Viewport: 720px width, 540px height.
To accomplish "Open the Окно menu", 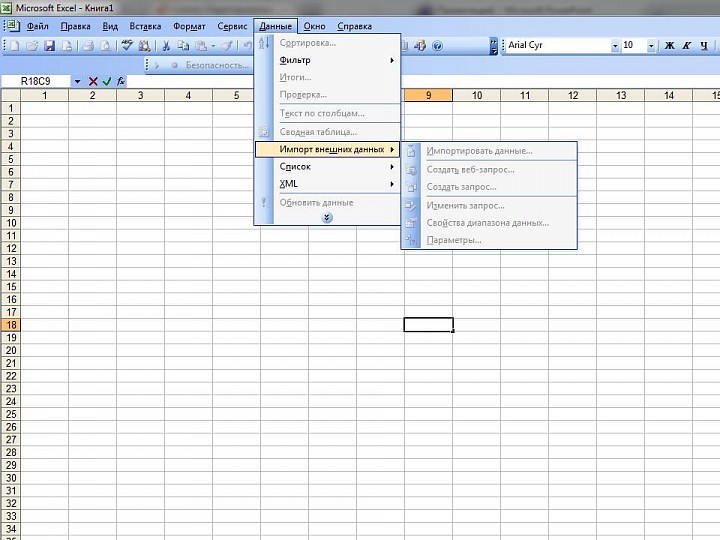I will pos(315,26).
